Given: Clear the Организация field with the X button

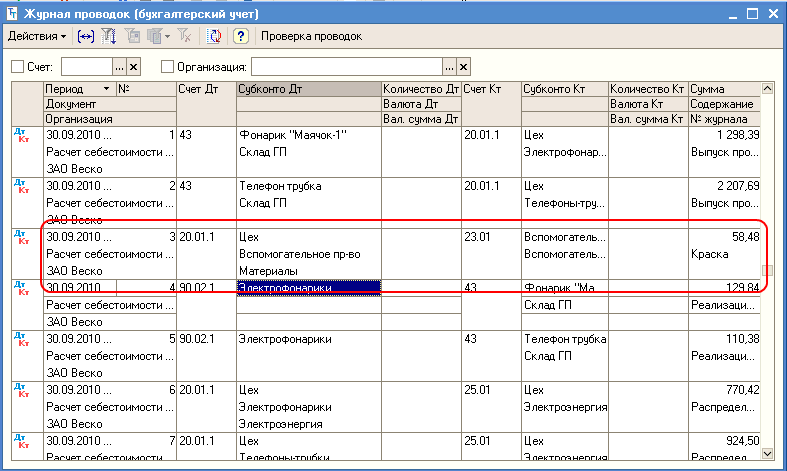Looking at the screenshot, I should 463,67.
